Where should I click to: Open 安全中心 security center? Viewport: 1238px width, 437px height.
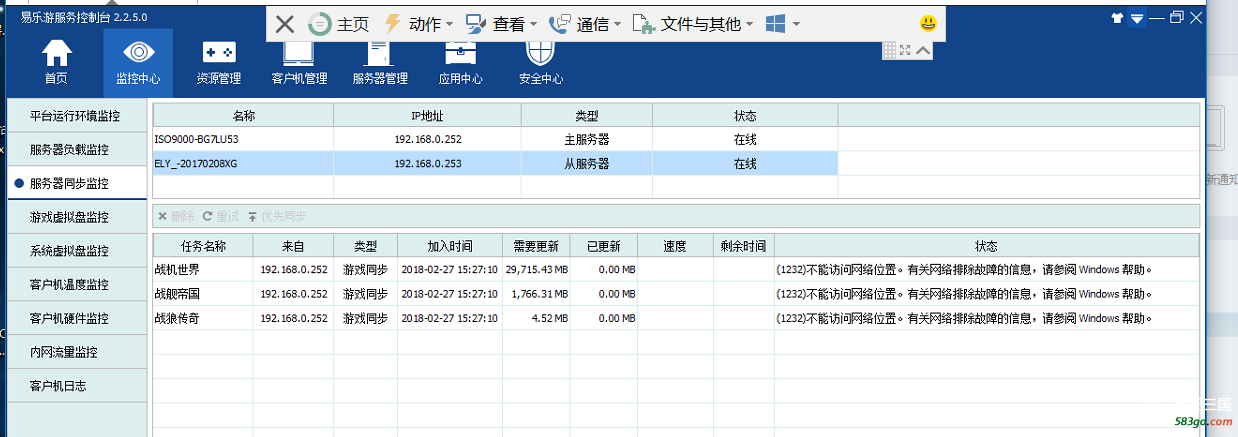click(540, 62)
